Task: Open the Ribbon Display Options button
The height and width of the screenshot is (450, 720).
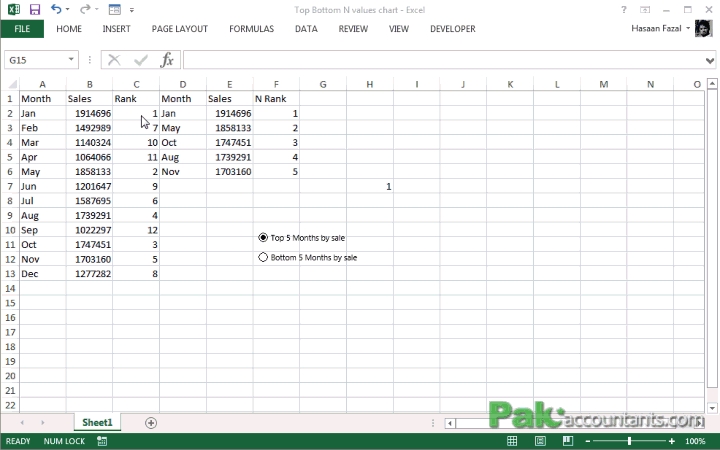Action: (645, 10)
